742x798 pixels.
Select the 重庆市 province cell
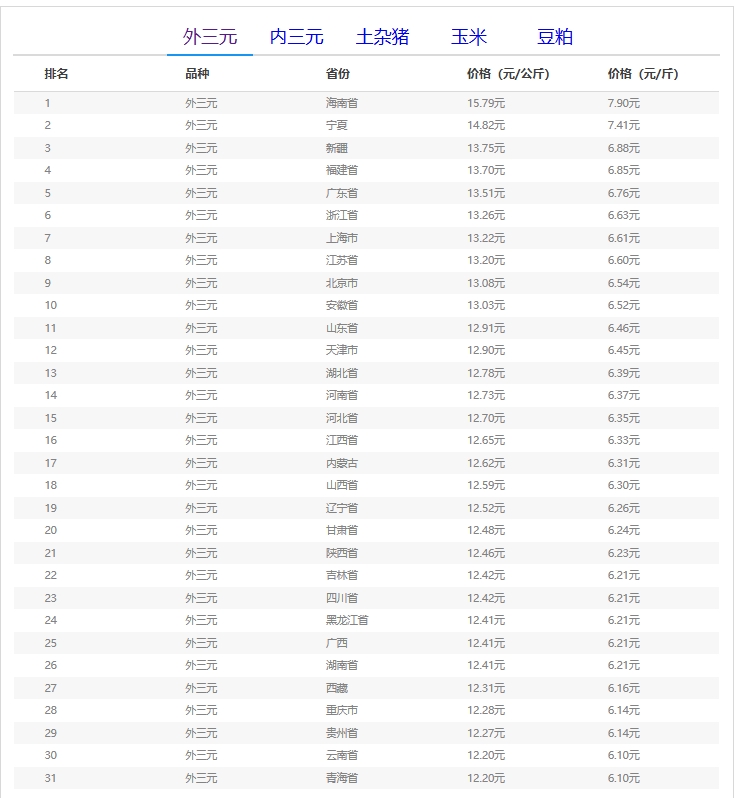pos(342,710)
